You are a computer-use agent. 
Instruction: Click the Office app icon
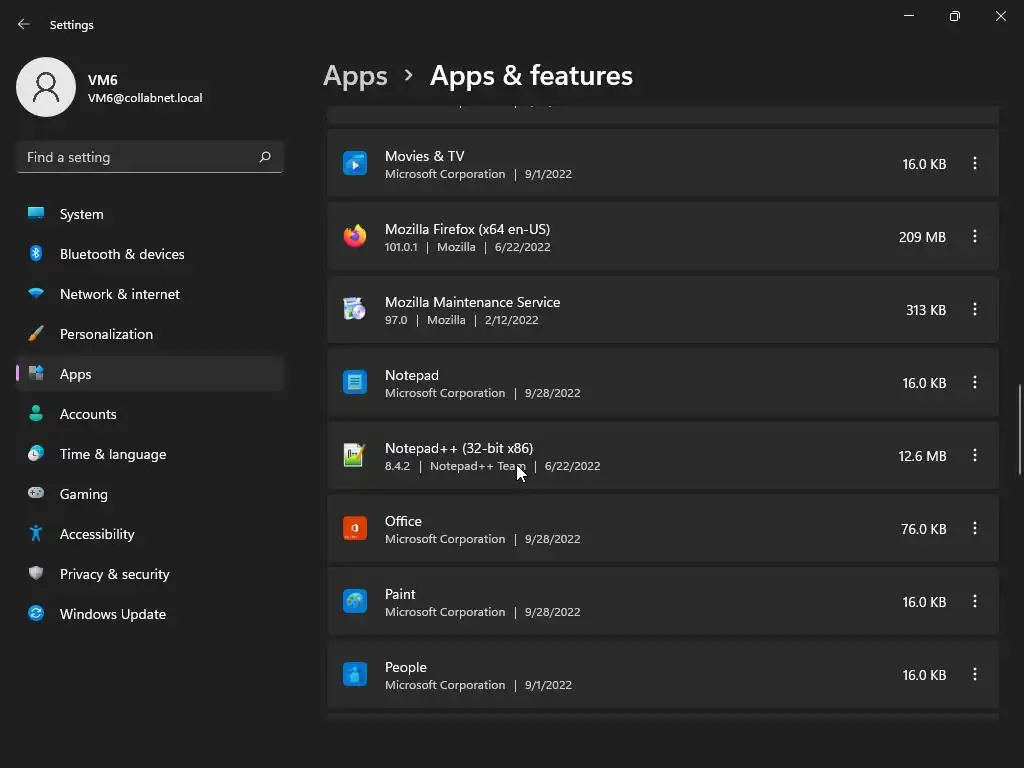click(x=355, y=528)
